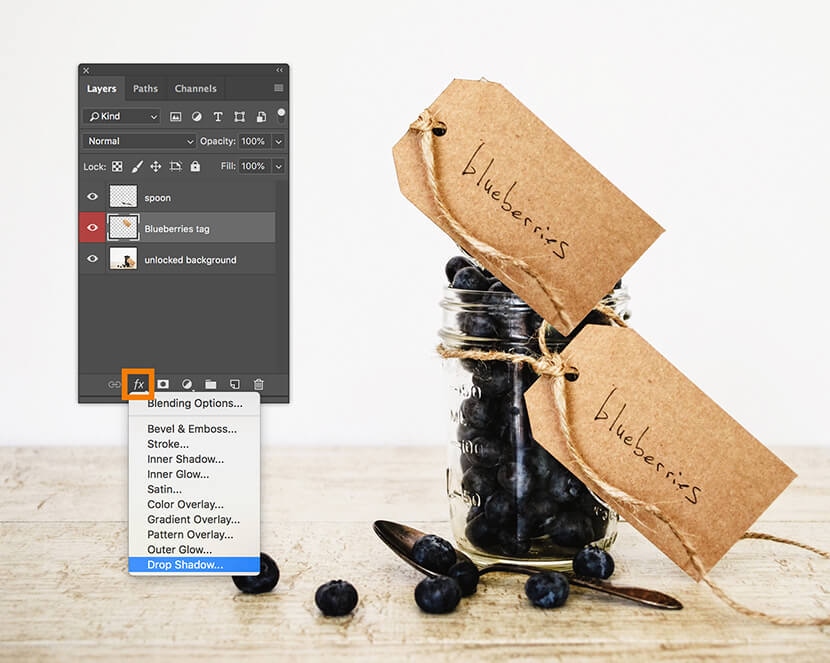Choose Drop Shadow from the menu

click(x=185, y=565)
